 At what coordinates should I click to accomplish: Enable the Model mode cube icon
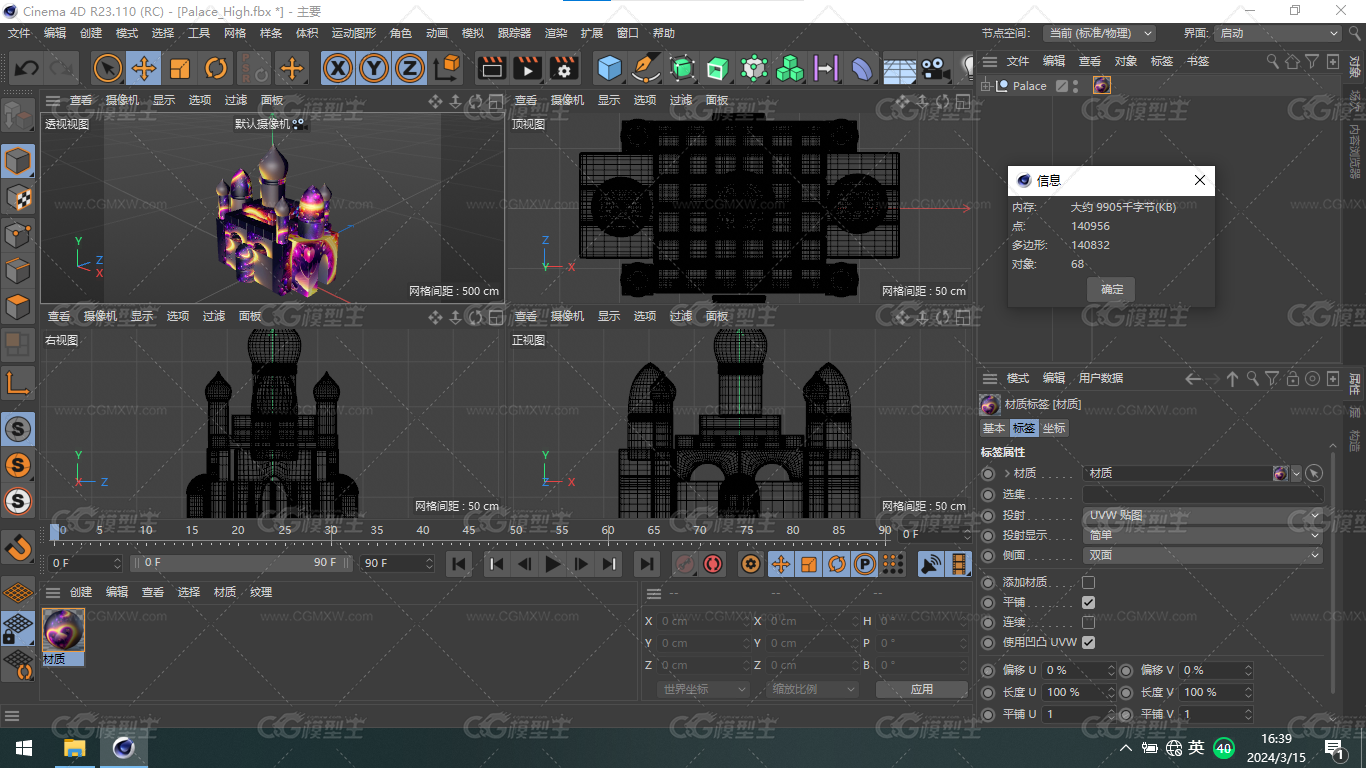(18, 161)
